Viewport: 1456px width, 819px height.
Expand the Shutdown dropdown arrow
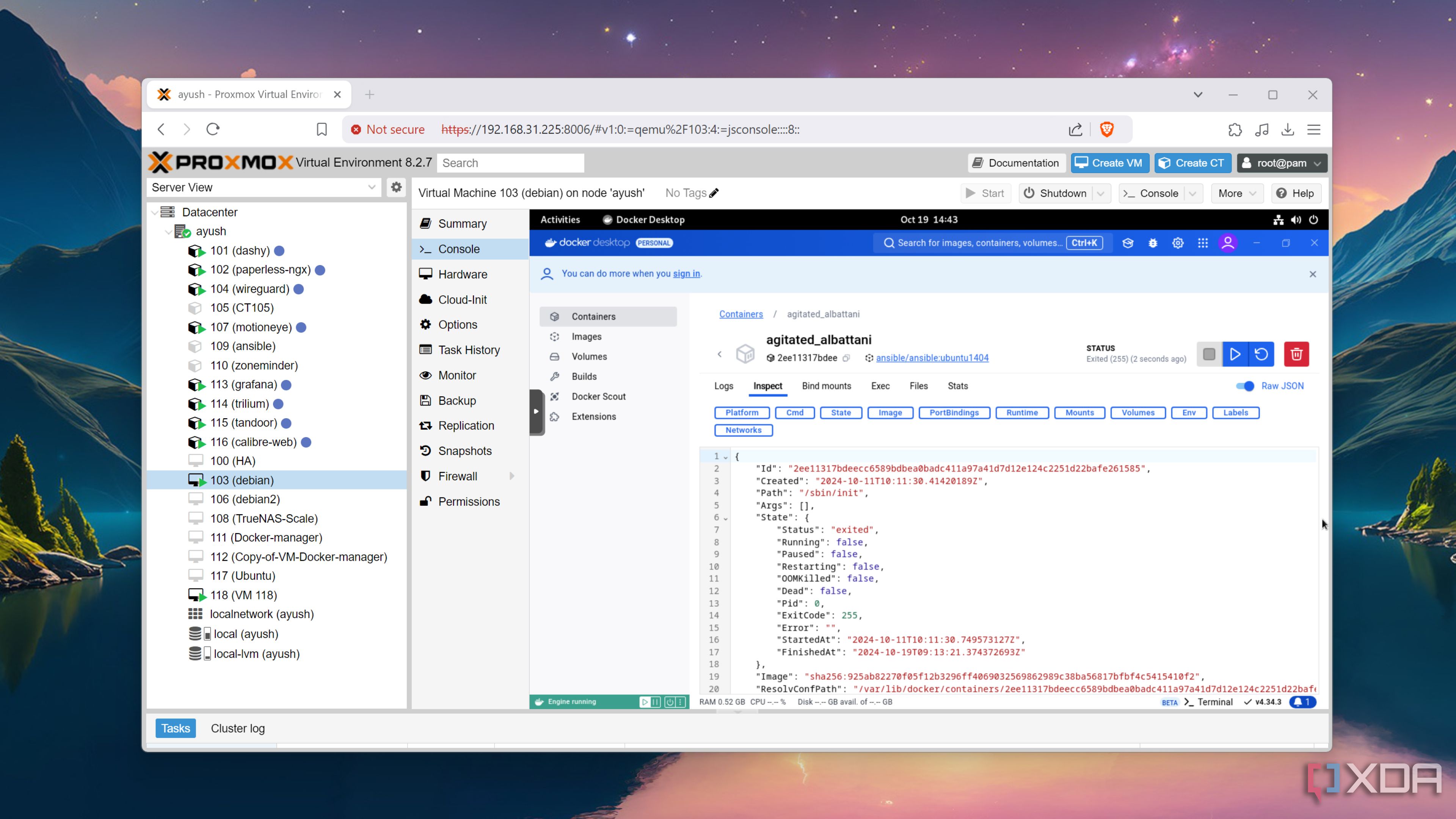pos(1100,193)
